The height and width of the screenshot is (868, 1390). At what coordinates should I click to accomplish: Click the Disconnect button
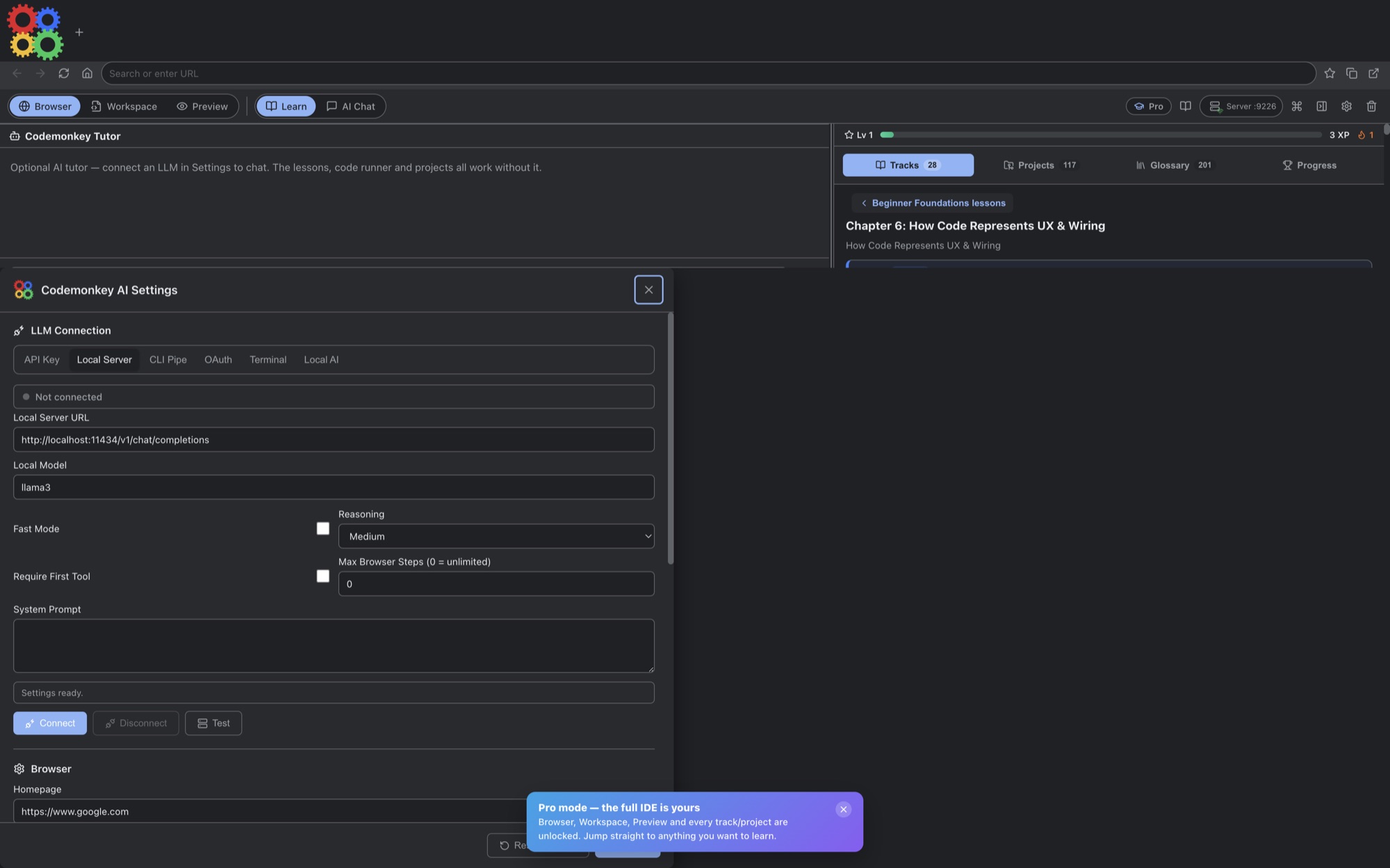pos(136,723)
